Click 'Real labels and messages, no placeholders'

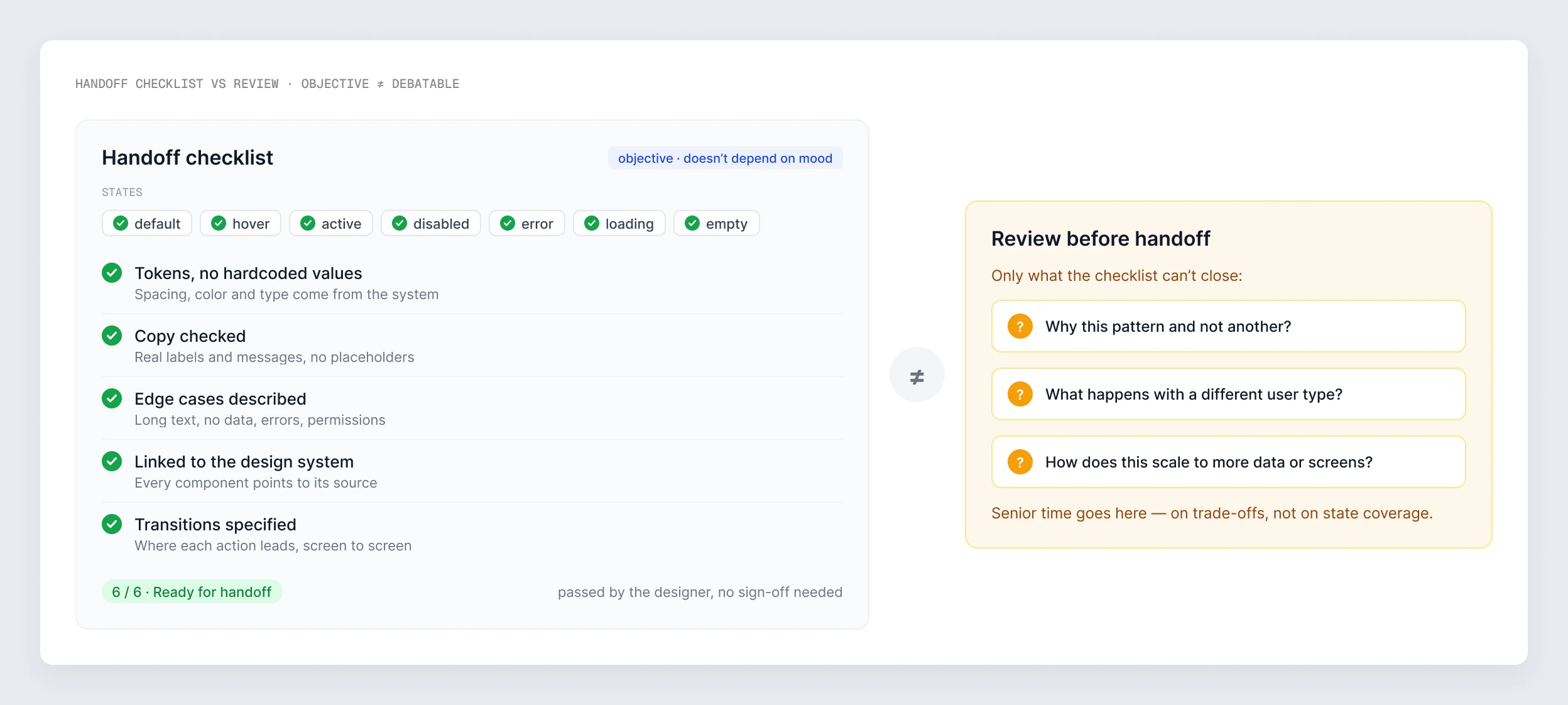[275, 358]
